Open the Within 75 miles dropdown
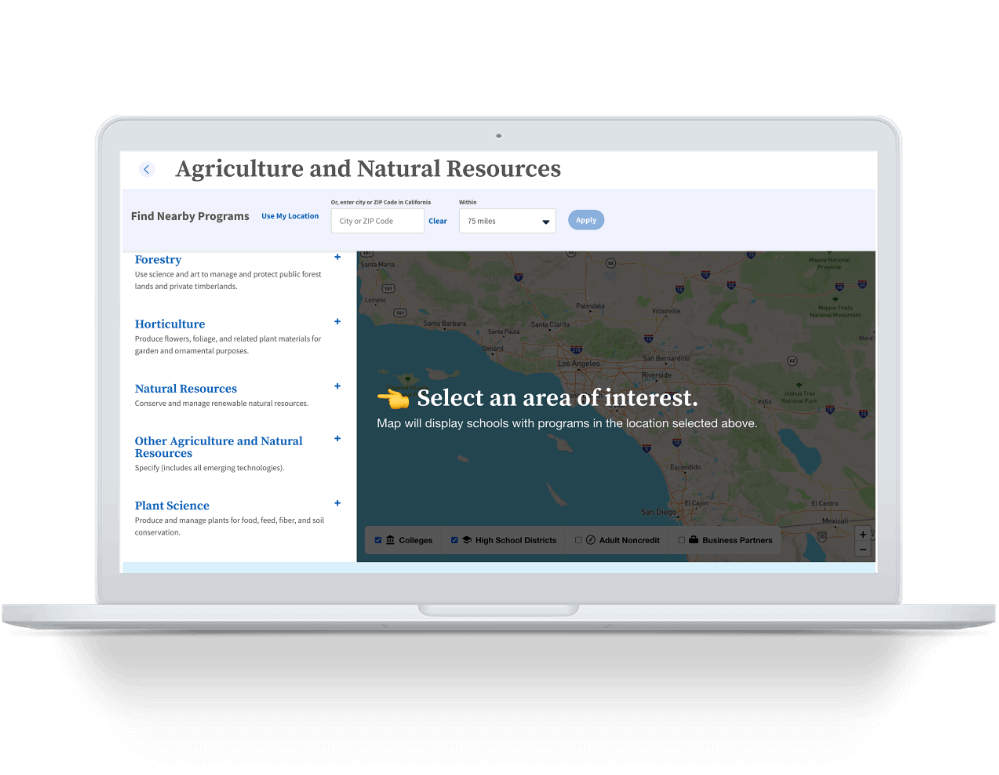The image size is (999, 775). (507, 221)
